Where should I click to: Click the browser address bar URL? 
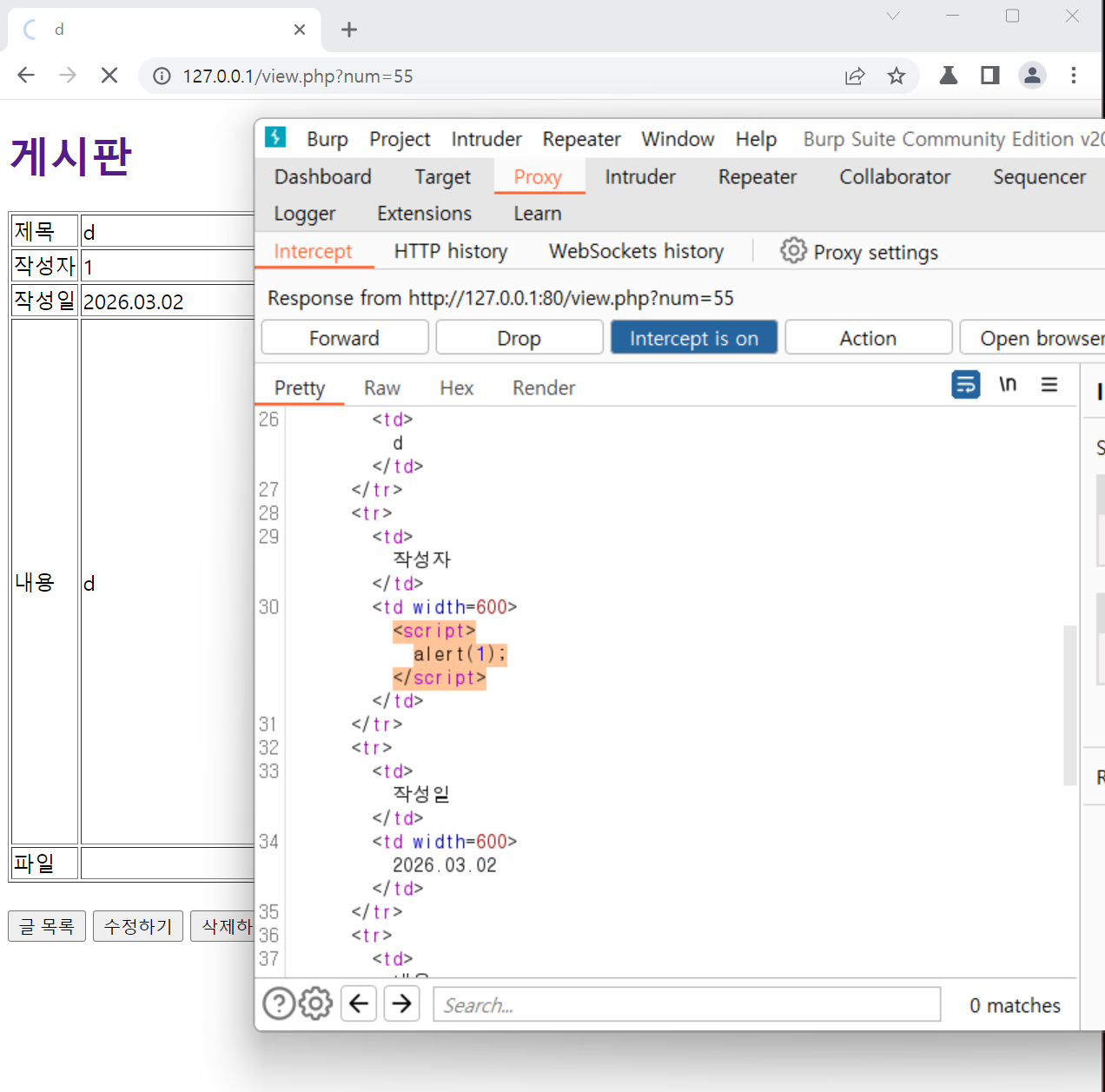298,76
